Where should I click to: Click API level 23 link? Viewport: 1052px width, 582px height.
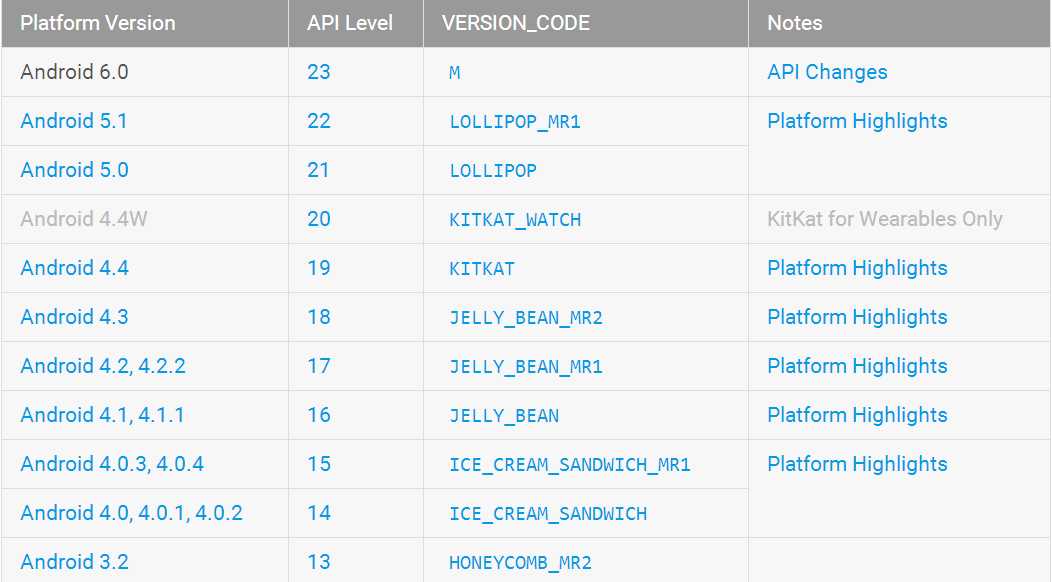(319, 72)
